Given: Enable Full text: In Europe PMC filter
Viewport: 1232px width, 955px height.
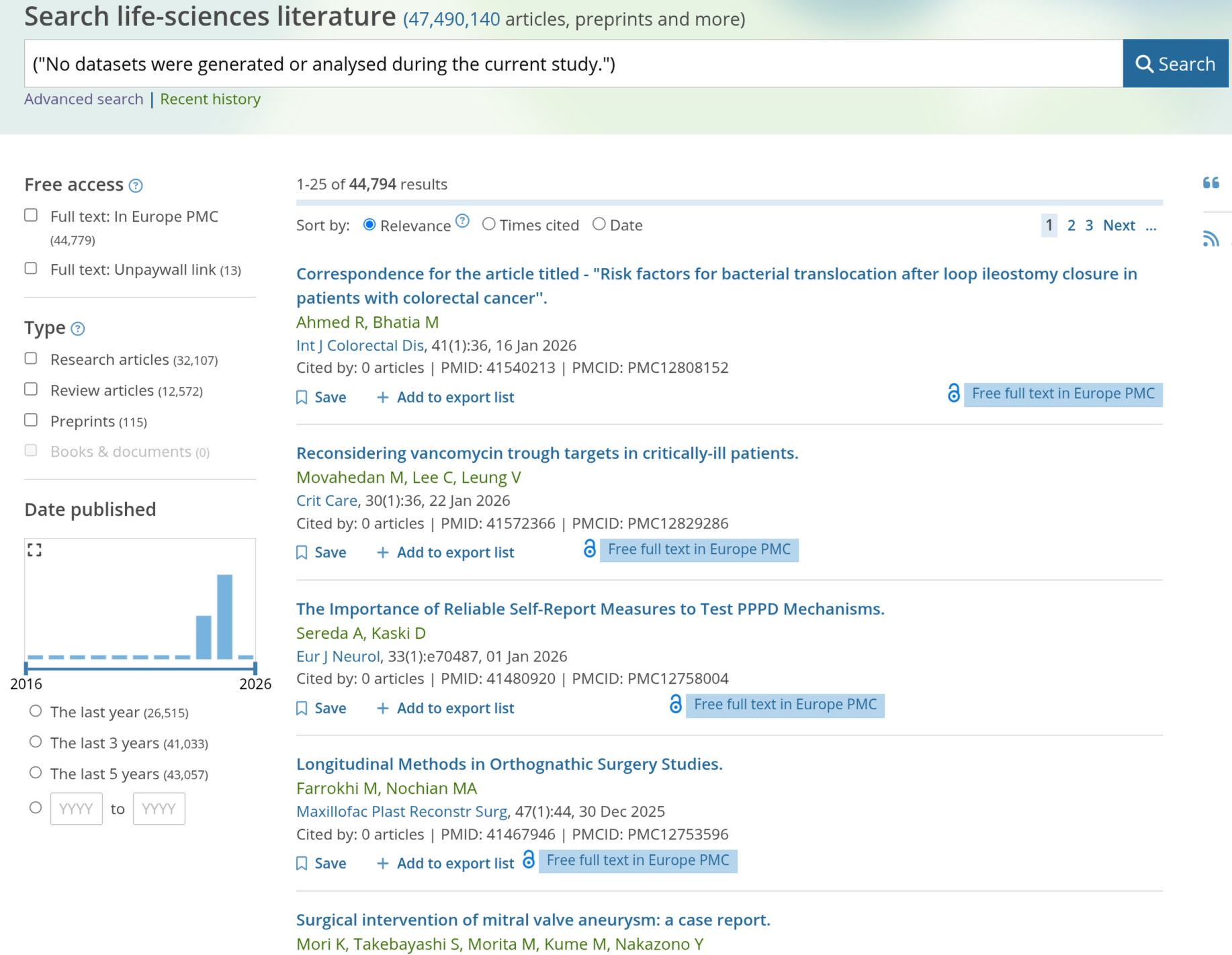Looking at the screenshot, I should pyautogui.click(x=31, y=216).
